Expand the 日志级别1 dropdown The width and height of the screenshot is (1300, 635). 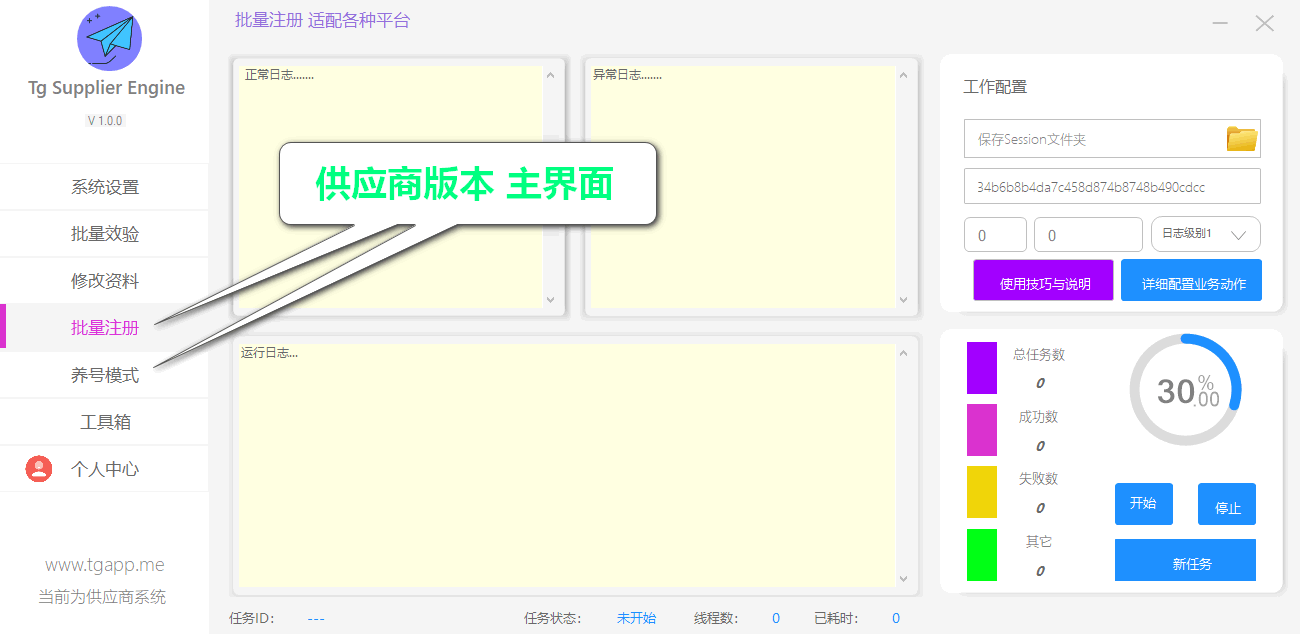pyautogui.click(x=1205, y=234)
